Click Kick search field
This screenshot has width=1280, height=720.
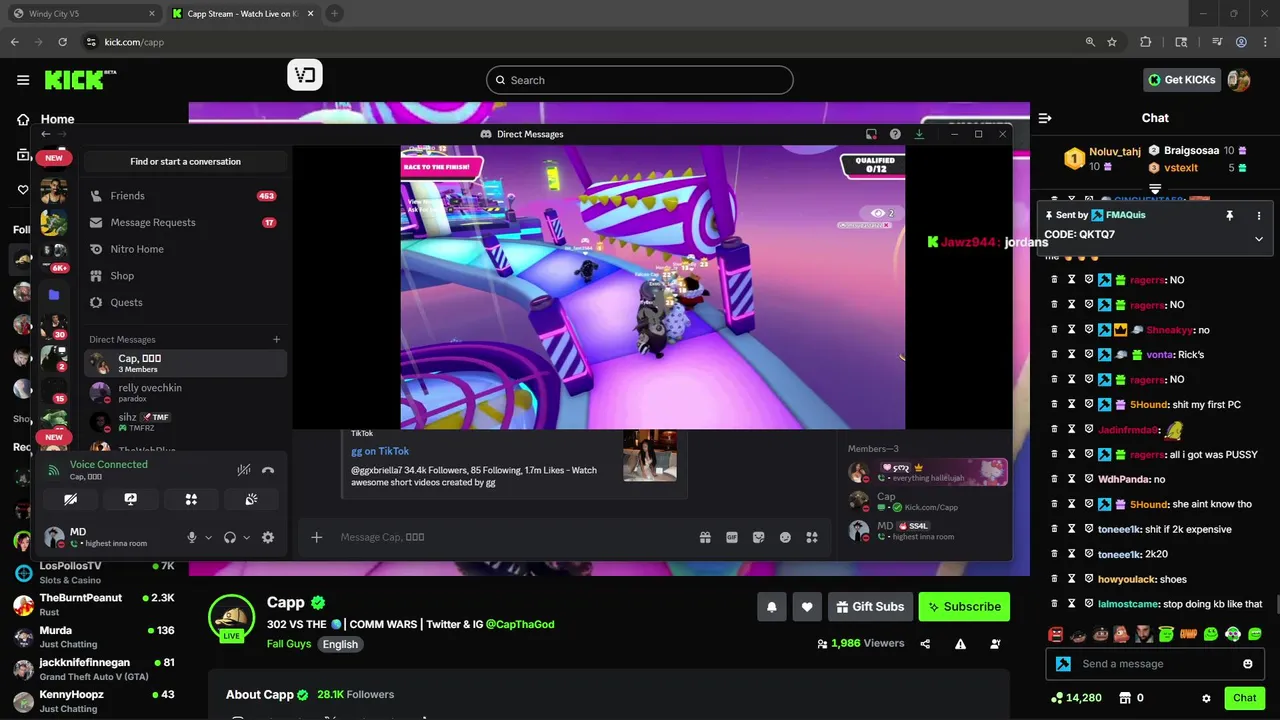pos(640,80)
